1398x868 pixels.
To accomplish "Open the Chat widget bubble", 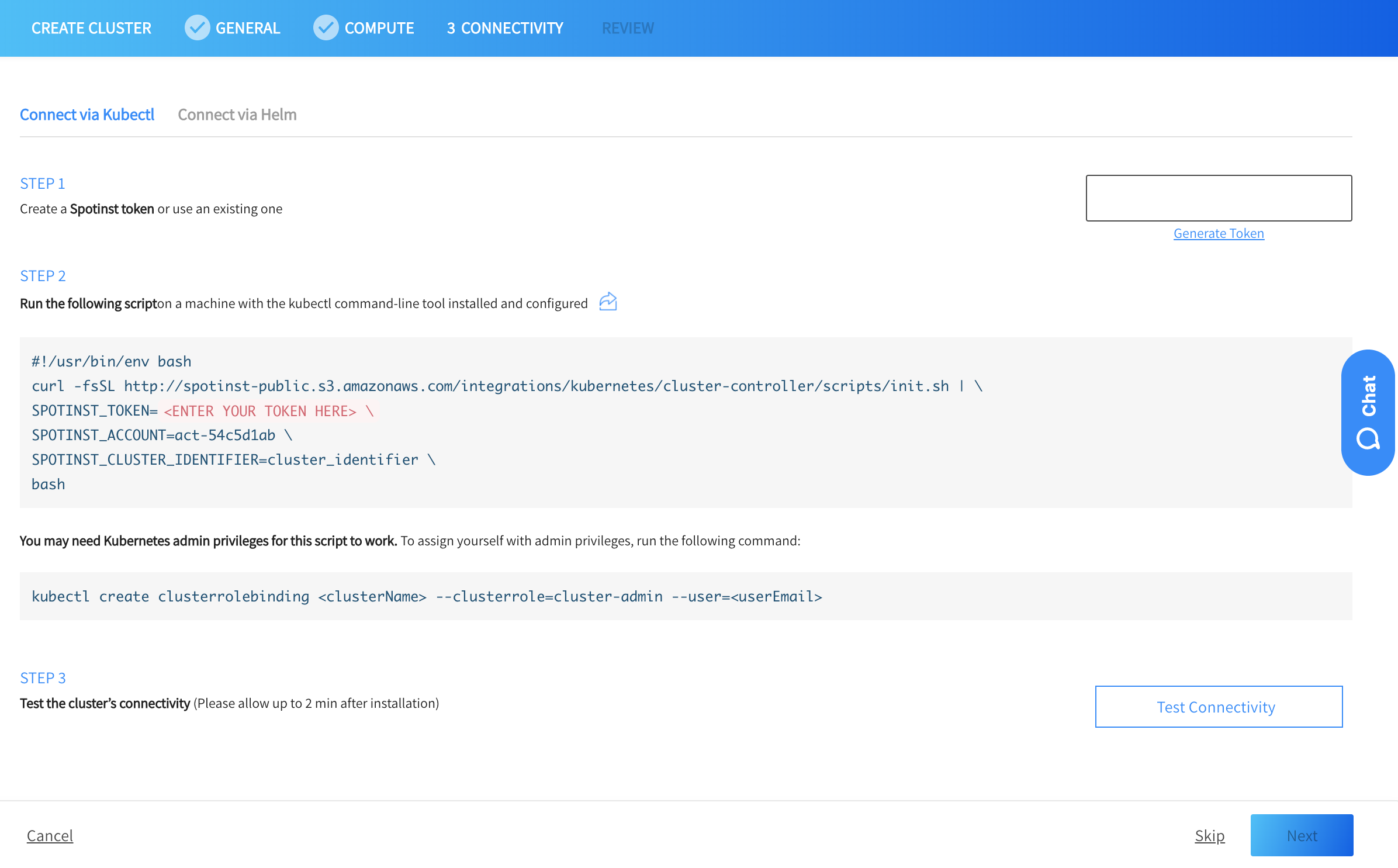I will [1368, 413].
